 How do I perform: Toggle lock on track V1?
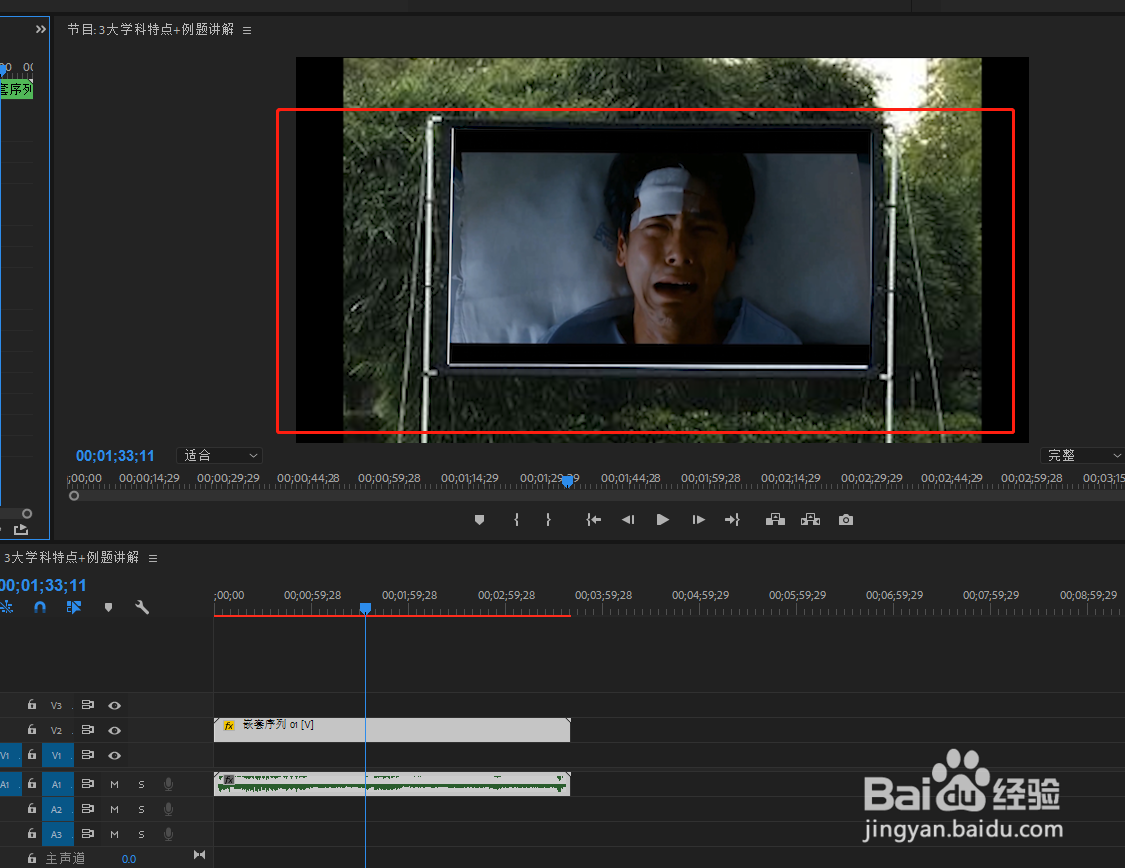32,755
